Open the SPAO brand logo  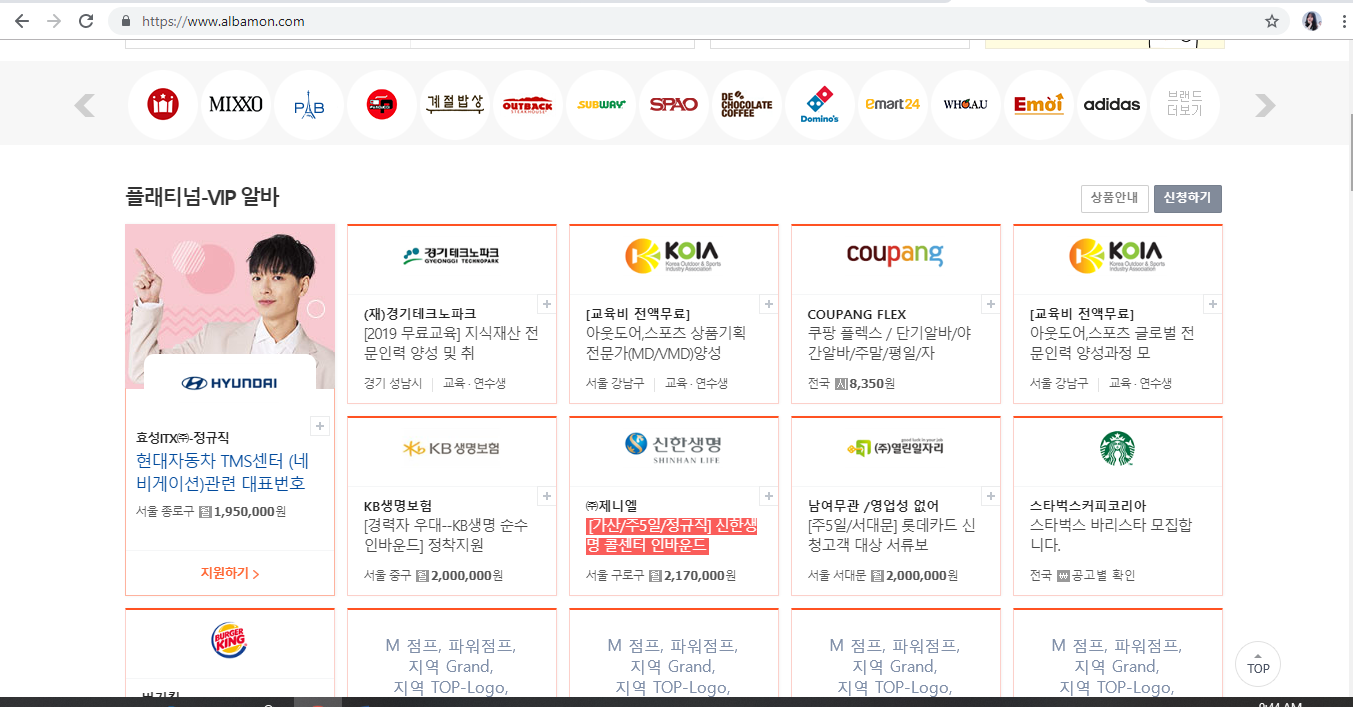tap(674, 105)
